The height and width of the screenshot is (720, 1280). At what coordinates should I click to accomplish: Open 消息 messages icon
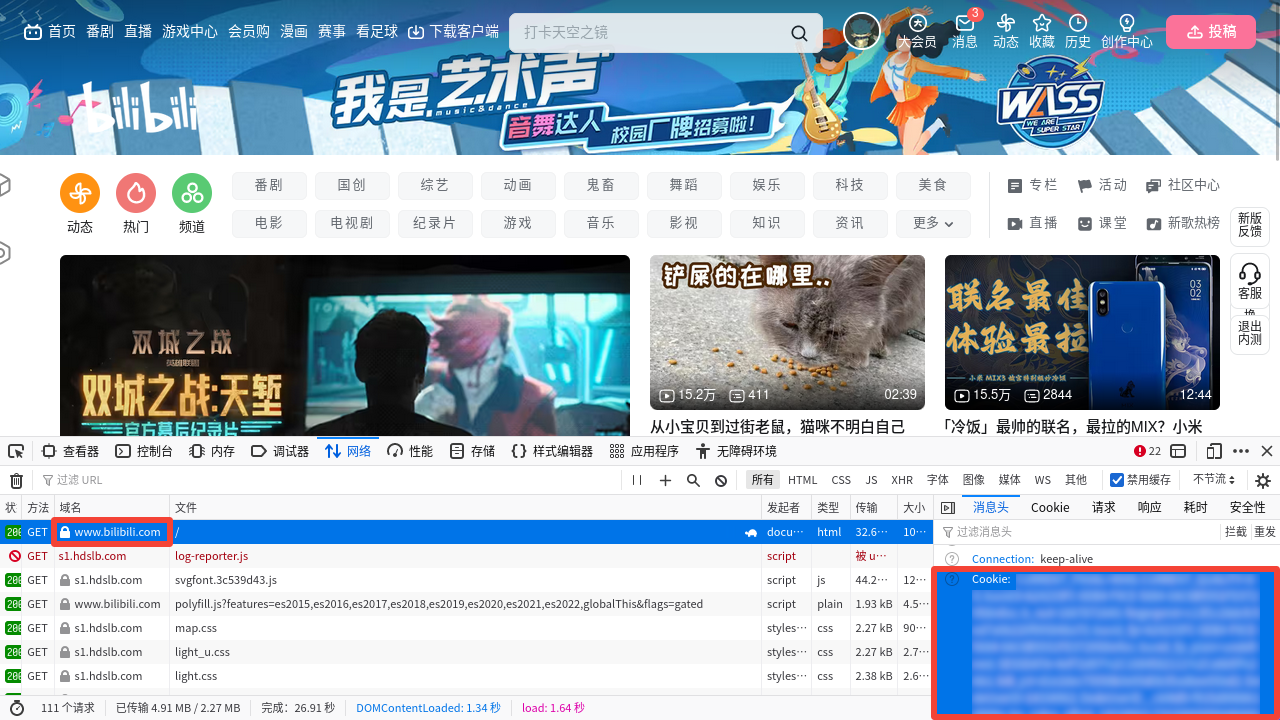click(x=965, y=31)
